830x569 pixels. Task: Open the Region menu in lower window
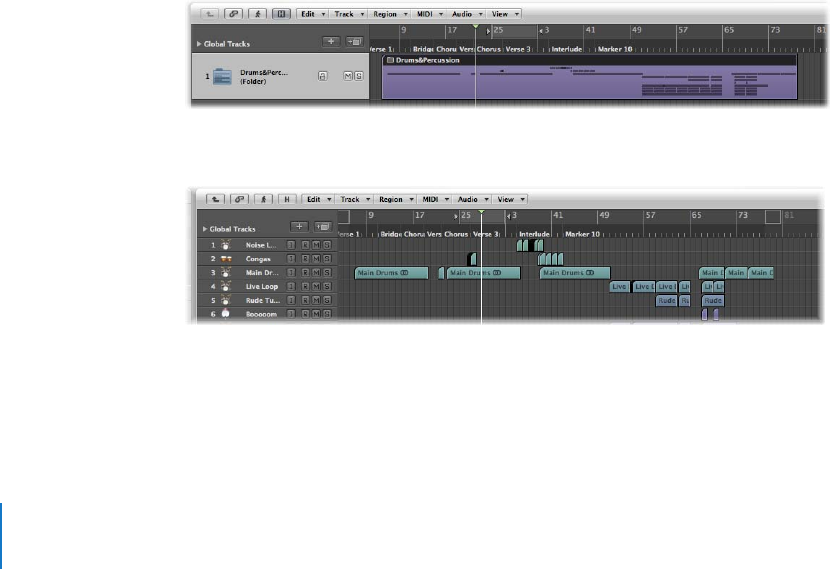click(x=396, y=199)
